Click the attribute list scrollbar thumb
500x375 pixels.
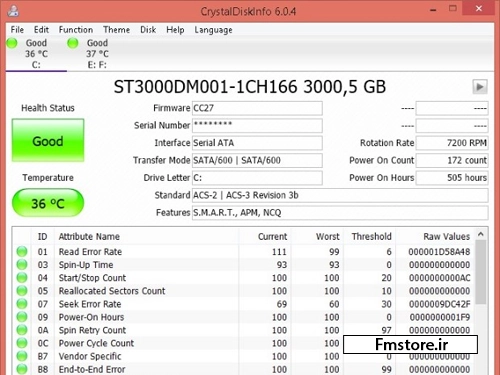[x=481, y=272]
